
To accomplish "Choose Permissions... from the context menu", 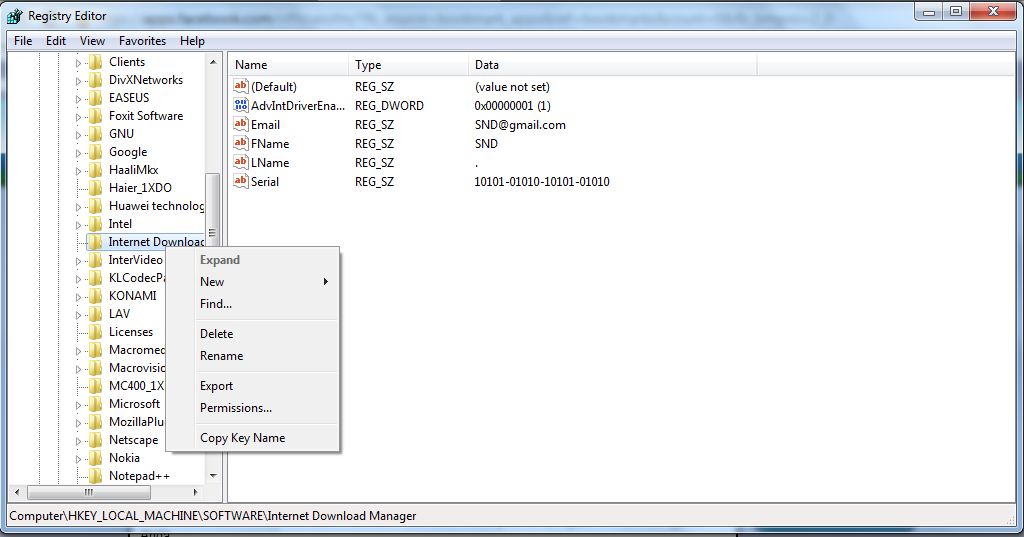I will tap(266, 408).
